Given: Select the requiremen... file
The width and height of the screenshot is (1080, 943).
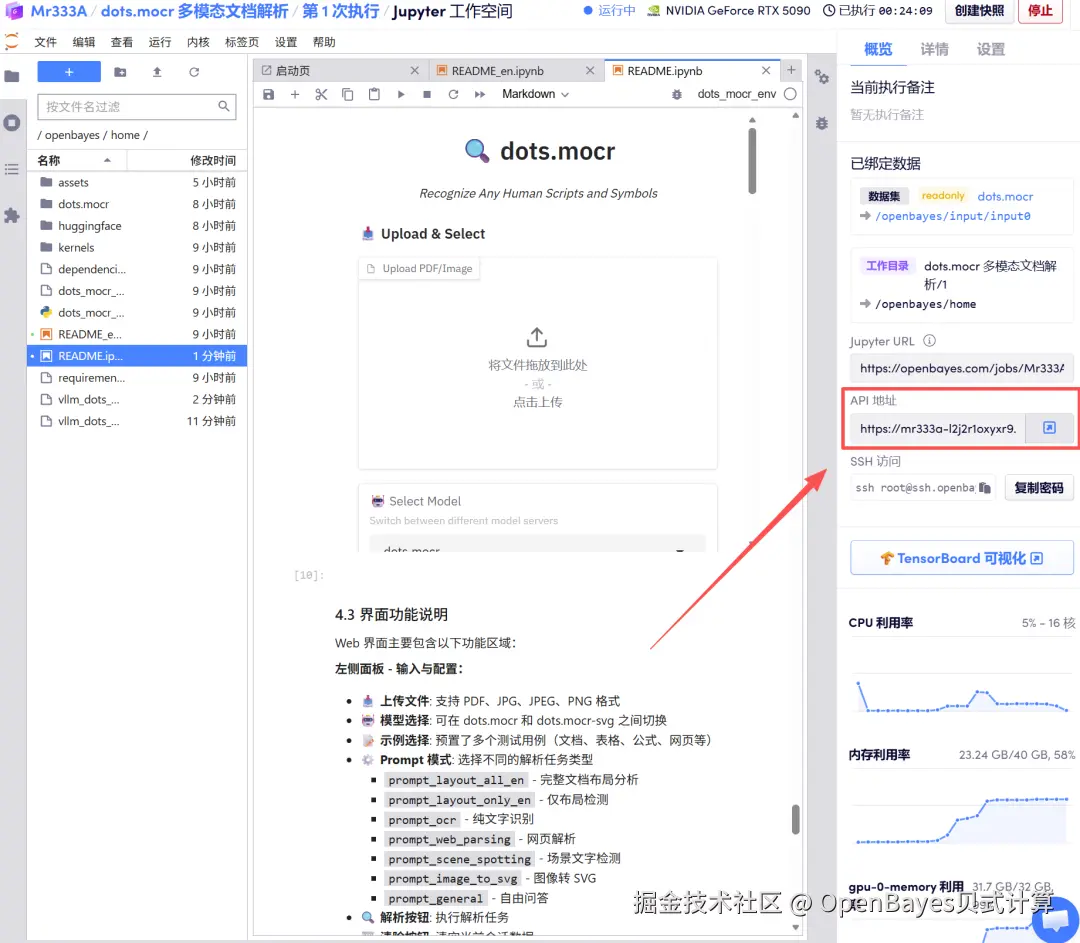Looking at the screenshot, I should 138,377.
